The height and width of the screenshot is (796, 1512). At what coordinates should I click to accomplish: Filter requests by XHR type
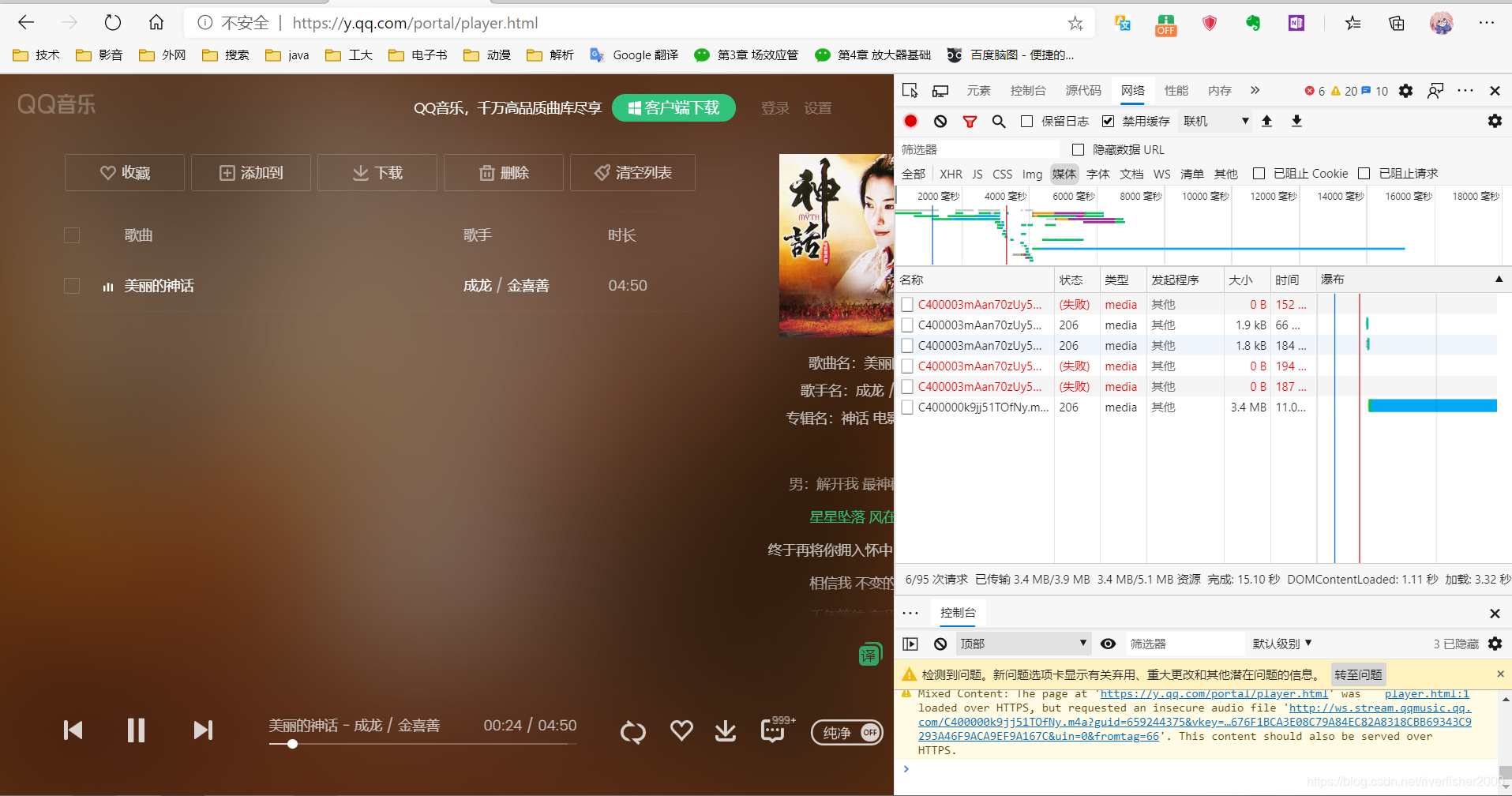[951, 174]
